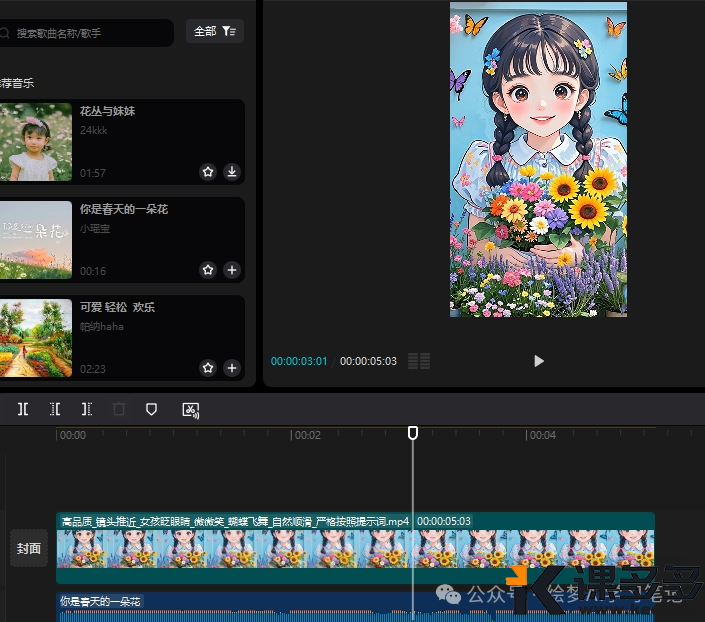
Task: Favorite the 可爱 轻松 欢乐 track
Action: tap(208, 368)
